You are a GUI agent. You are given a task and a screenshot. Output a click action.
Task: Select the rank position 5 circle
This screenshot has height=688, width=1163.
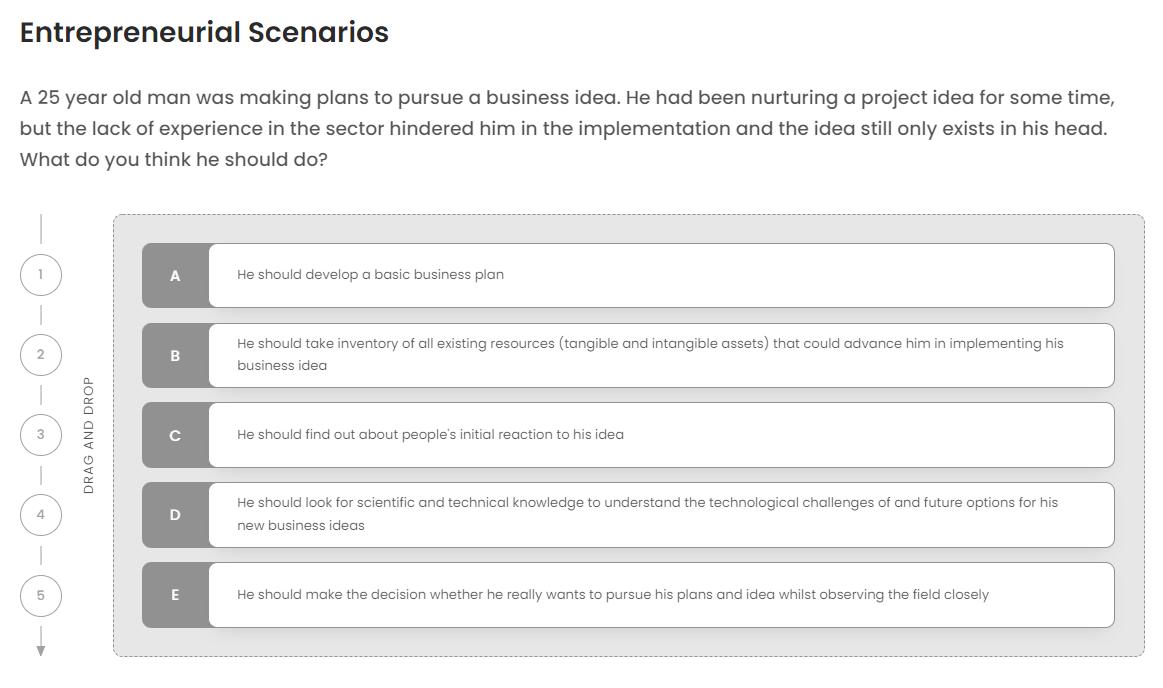(41, 595)
